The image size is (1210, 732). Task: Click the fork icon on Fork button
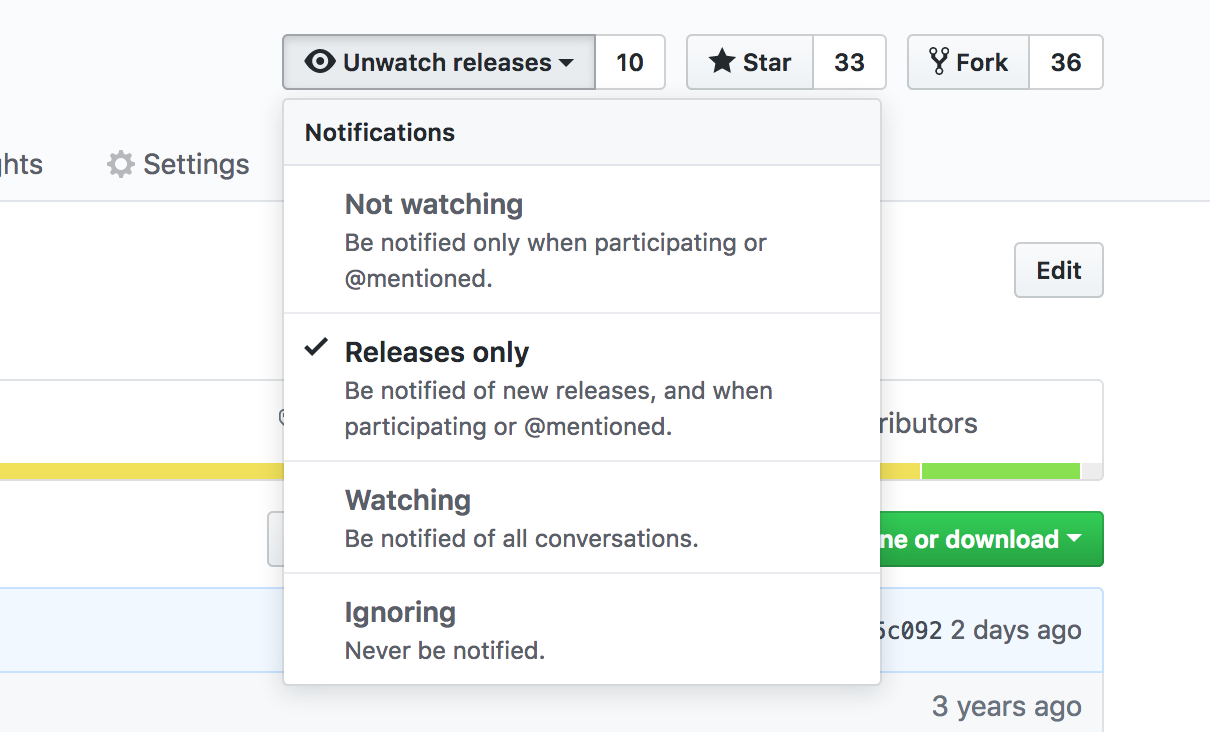tap(938, 62)
